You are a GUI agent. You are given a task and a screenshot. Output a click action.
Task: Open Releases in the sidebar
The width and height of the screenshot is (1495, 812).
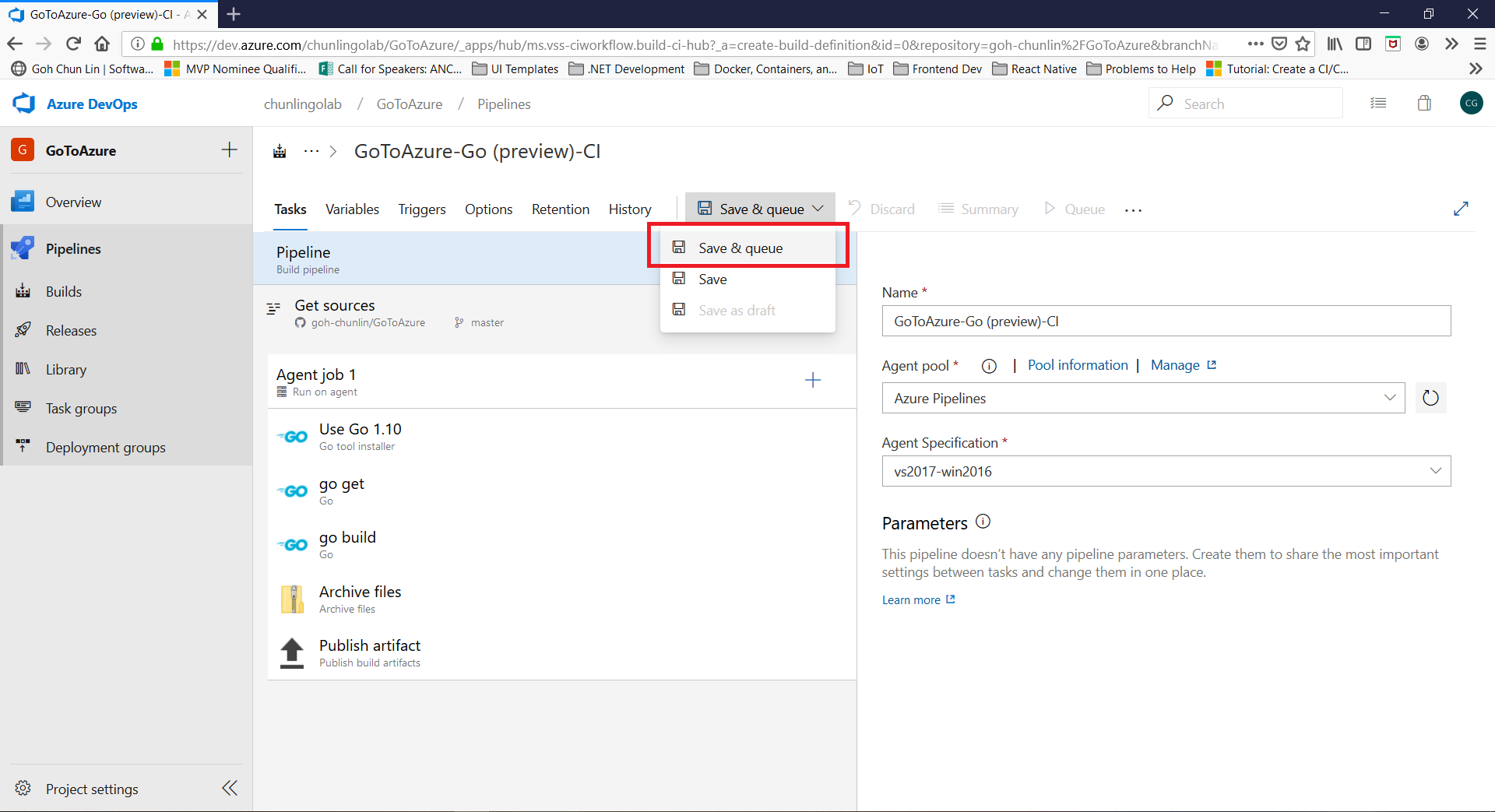pos(71,331)
